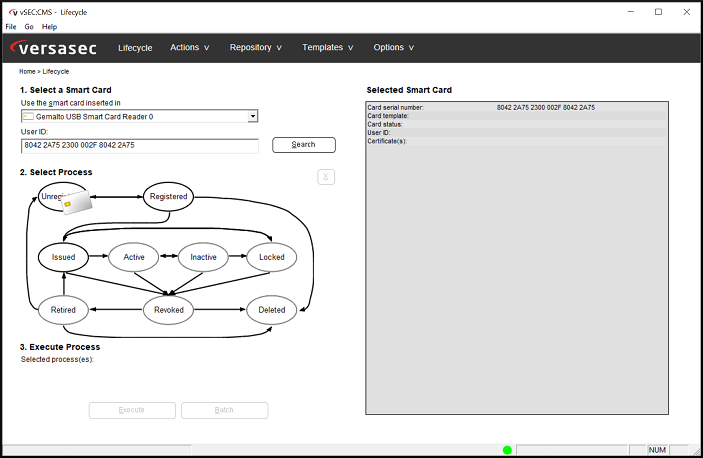Expand the Repository dropdown menu
703x458 pixels.
(255, 47)
